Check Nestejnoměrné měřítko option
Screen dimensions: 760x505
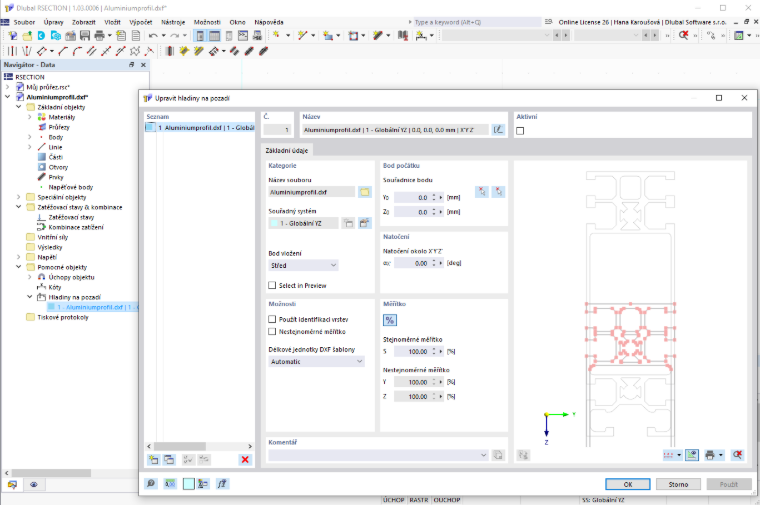[x=272, y=331]
